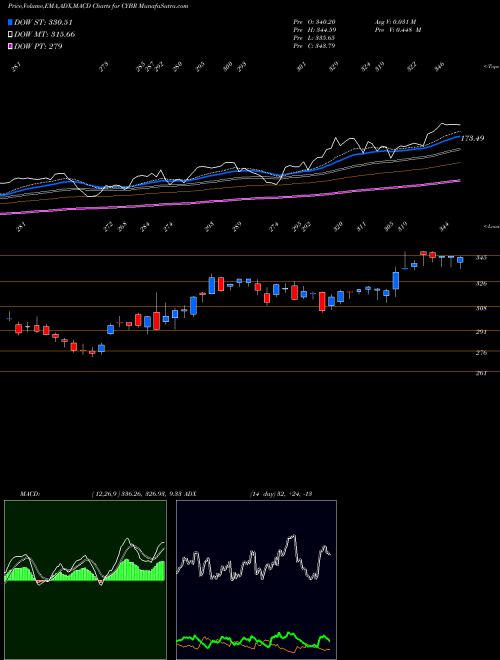
Task: Click the blue DOW ST legend swatch
Action: tap(10, 22)
